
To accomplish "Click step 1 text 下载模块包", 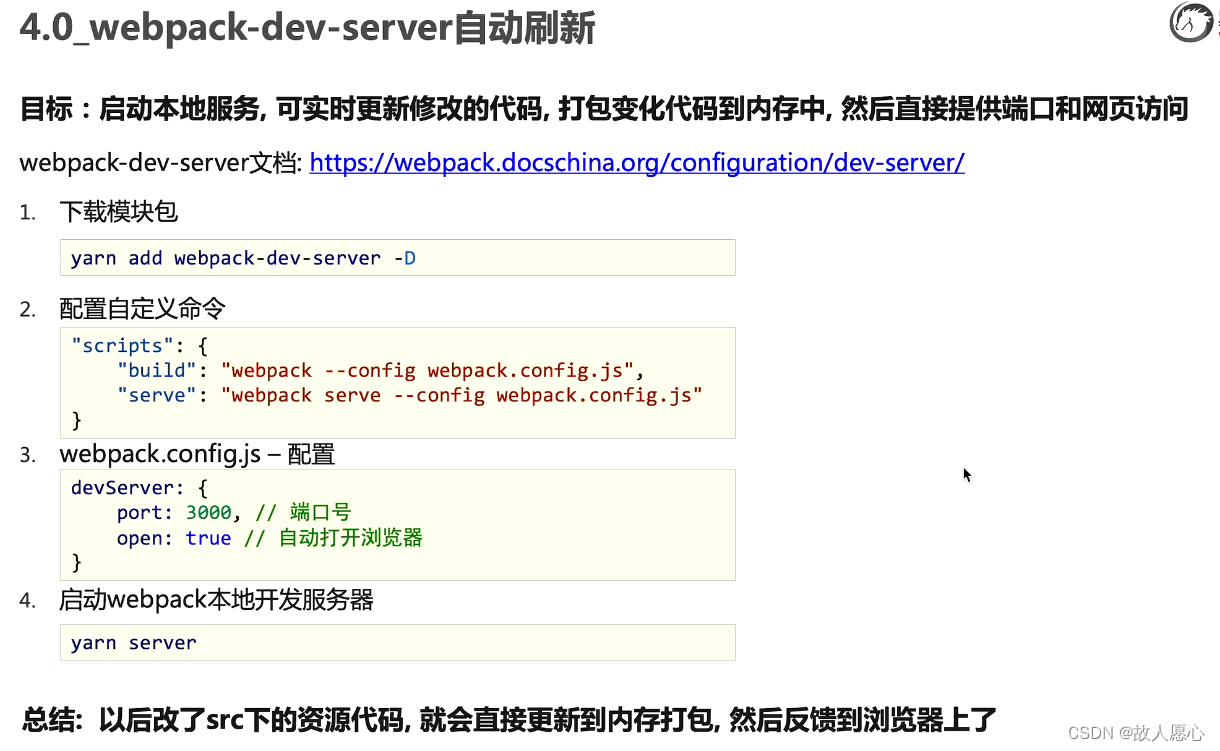I will pyautogui.click(x=119, y=212).
